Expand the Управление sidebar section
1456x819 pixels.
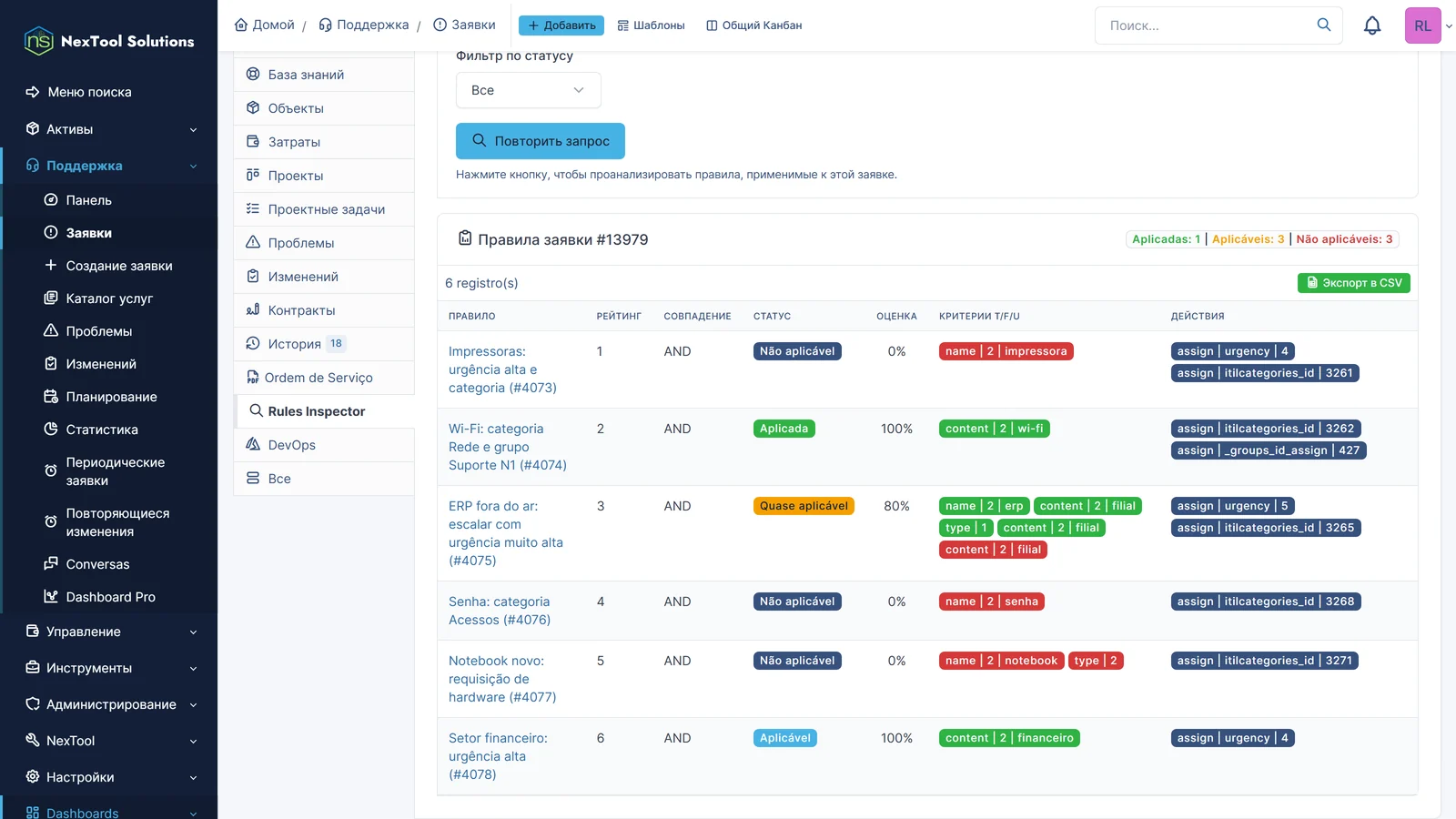coord(109,632)
